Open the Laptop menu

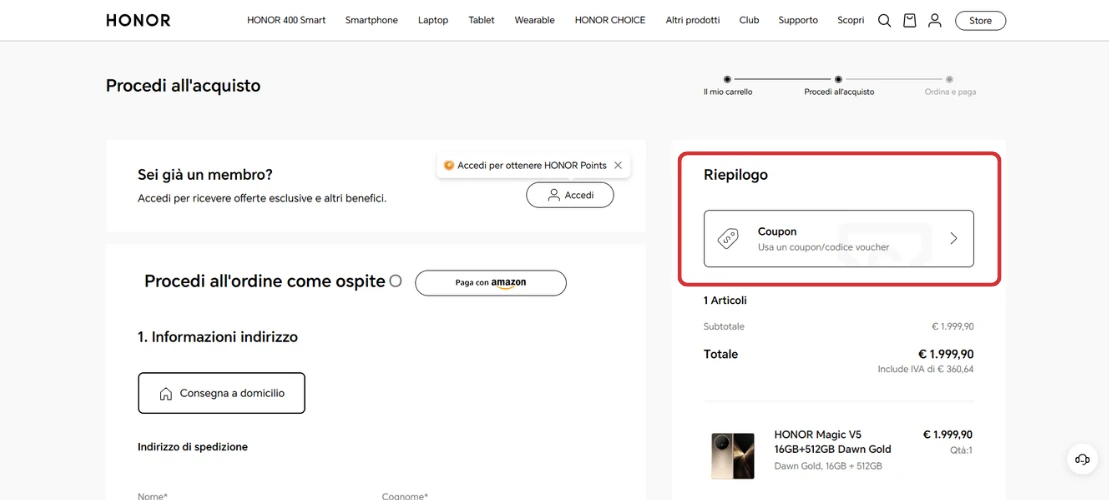tap(433, 21)
